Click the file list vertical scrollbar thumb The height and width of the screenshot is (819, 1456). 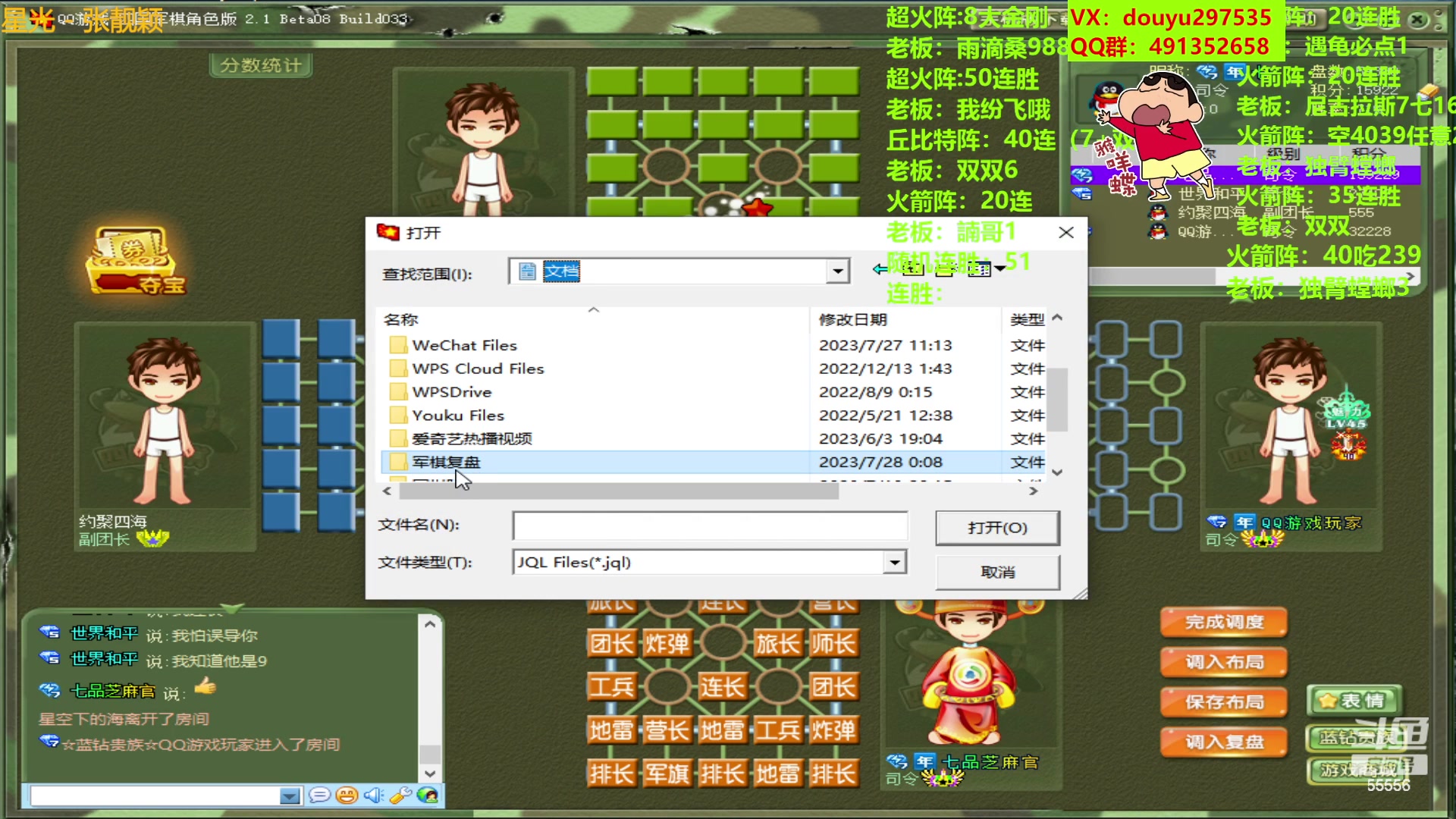[1058, 400]
